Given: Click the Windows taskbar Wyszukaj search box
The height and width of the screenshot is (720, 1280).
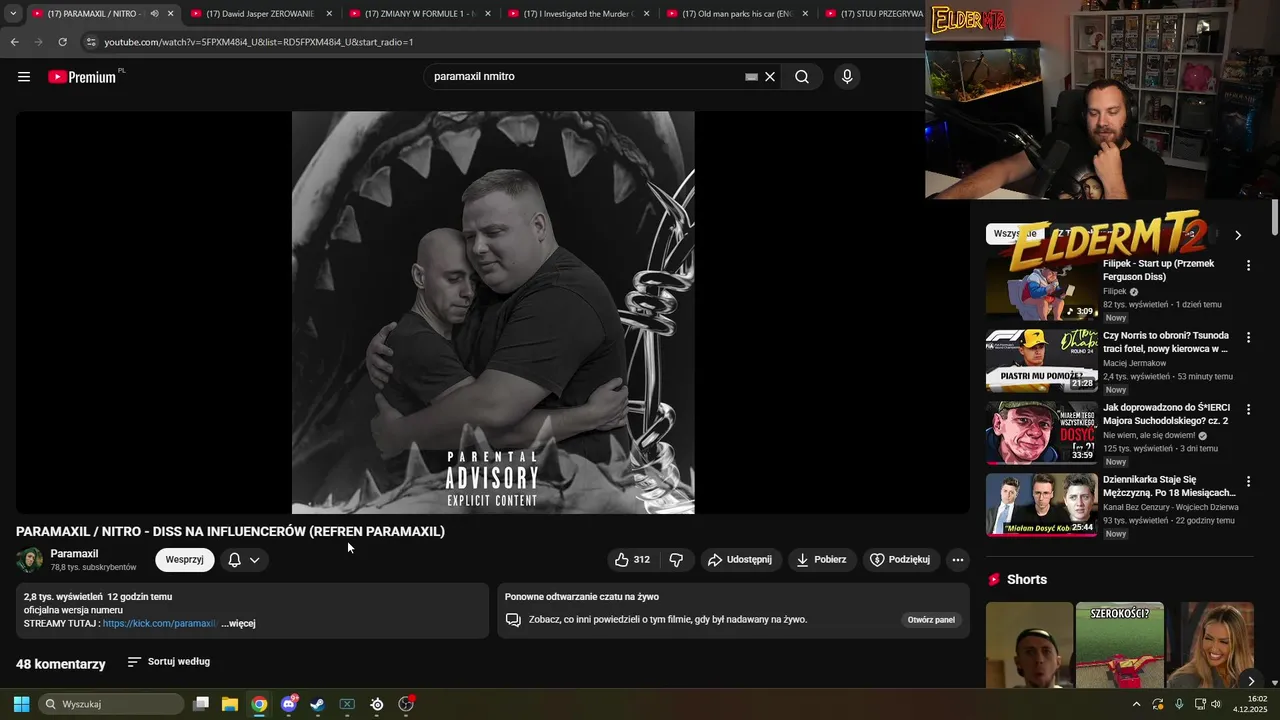Looking at the screenshot, I should (111, 704).
